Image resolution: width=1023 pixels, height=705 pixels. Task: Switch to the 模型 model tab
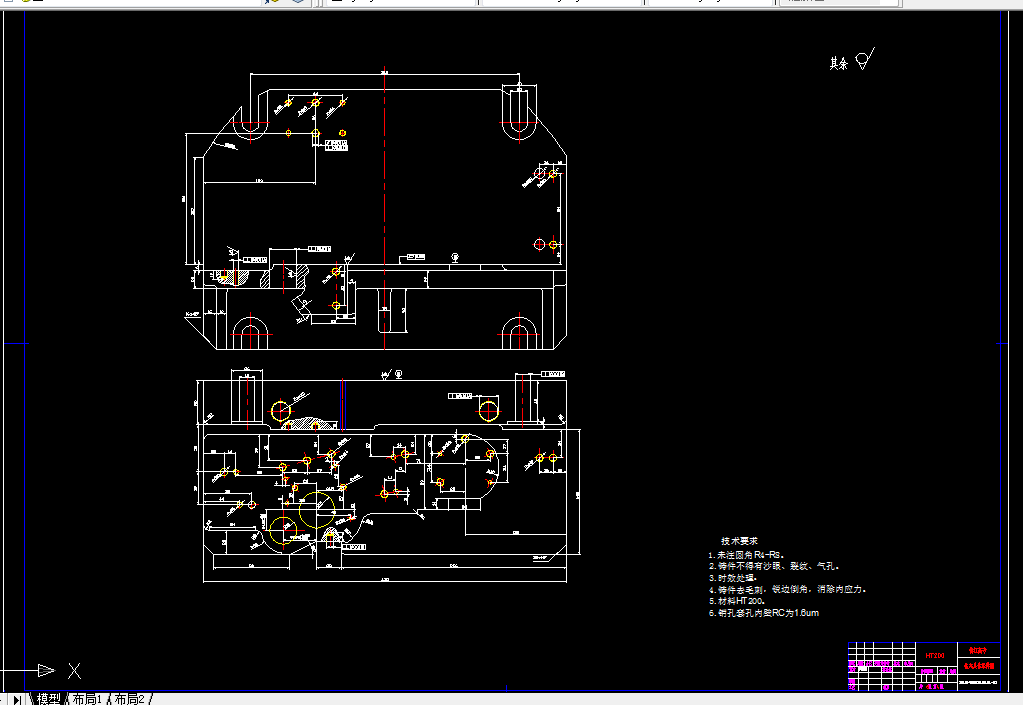(48, 698)
